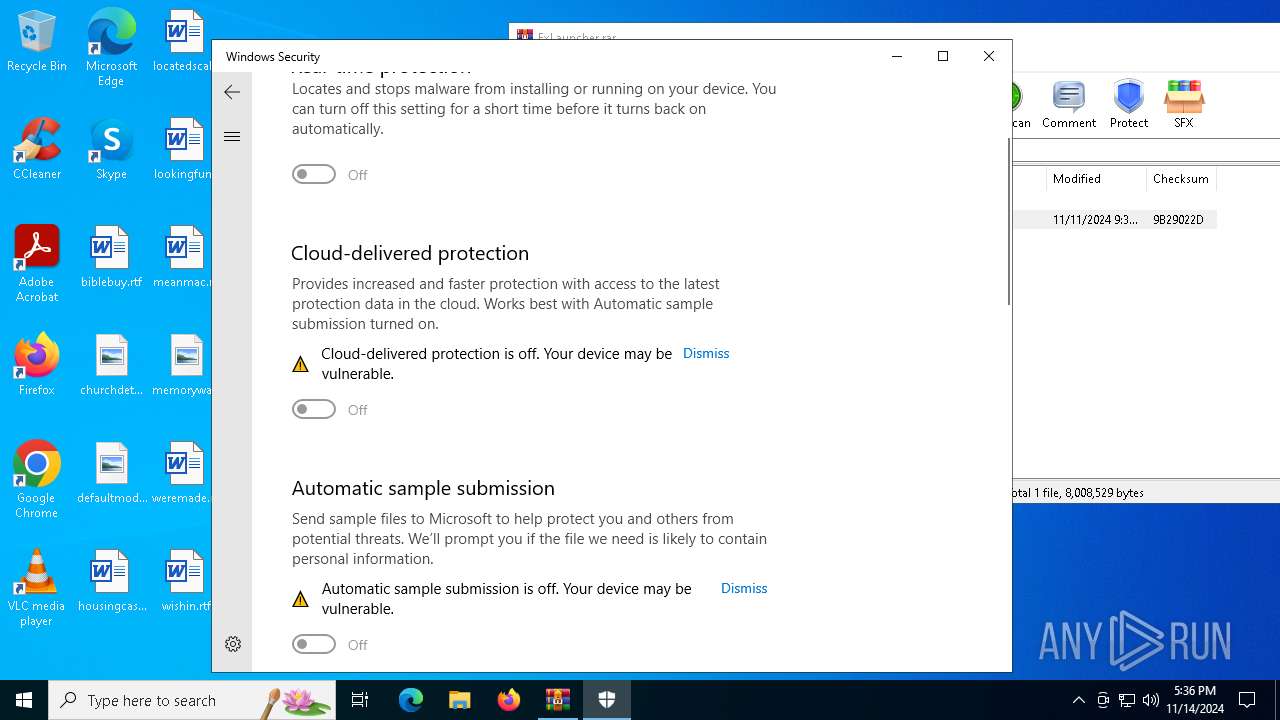Dismiss the Cloud-delivered protection warning
The image size is (1280, 720).
coord(706,353)
